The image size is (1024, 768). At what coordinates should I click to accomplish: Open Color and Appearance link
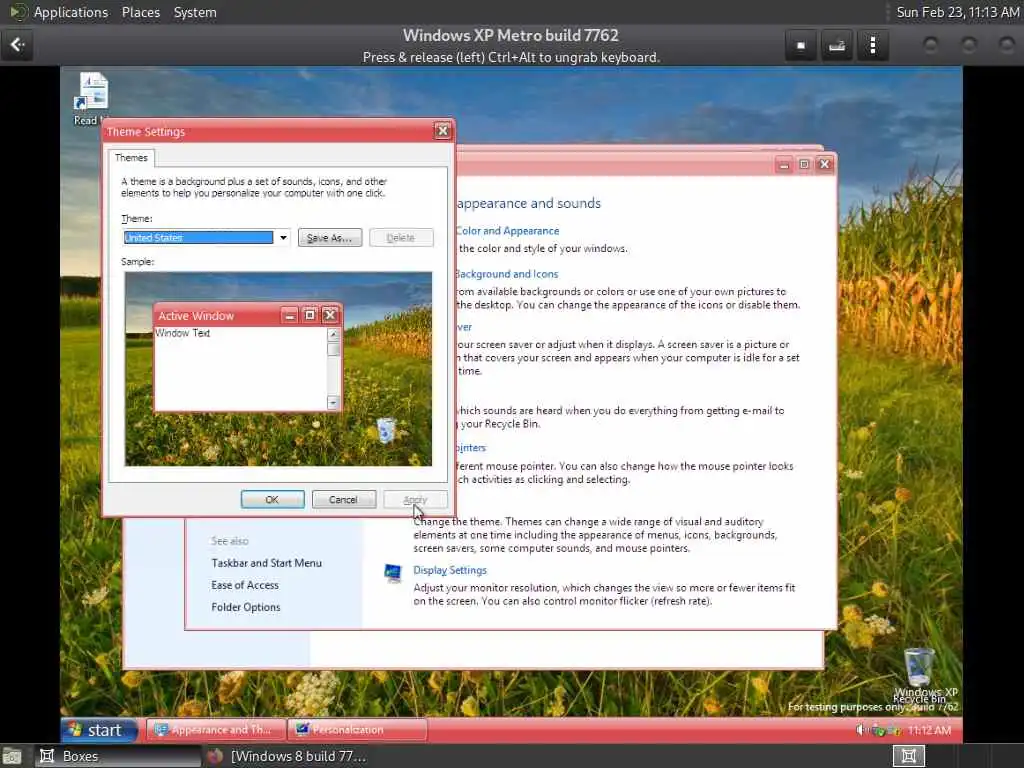tap(507, 231)
